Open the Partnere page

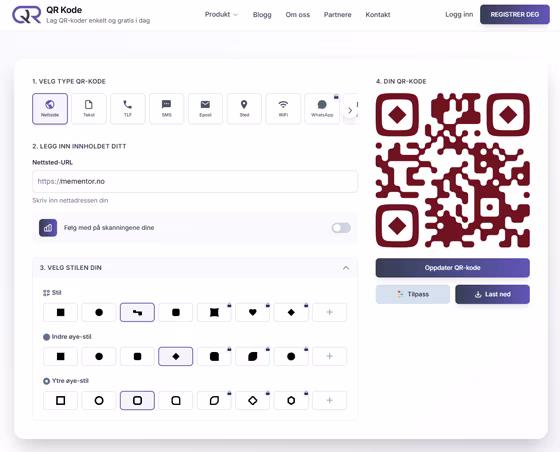tap(338, 15)
